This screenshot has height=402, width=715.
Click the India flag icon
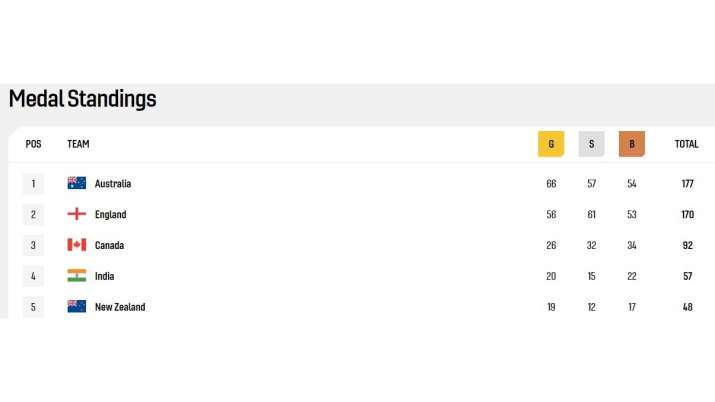coord(77,276)
